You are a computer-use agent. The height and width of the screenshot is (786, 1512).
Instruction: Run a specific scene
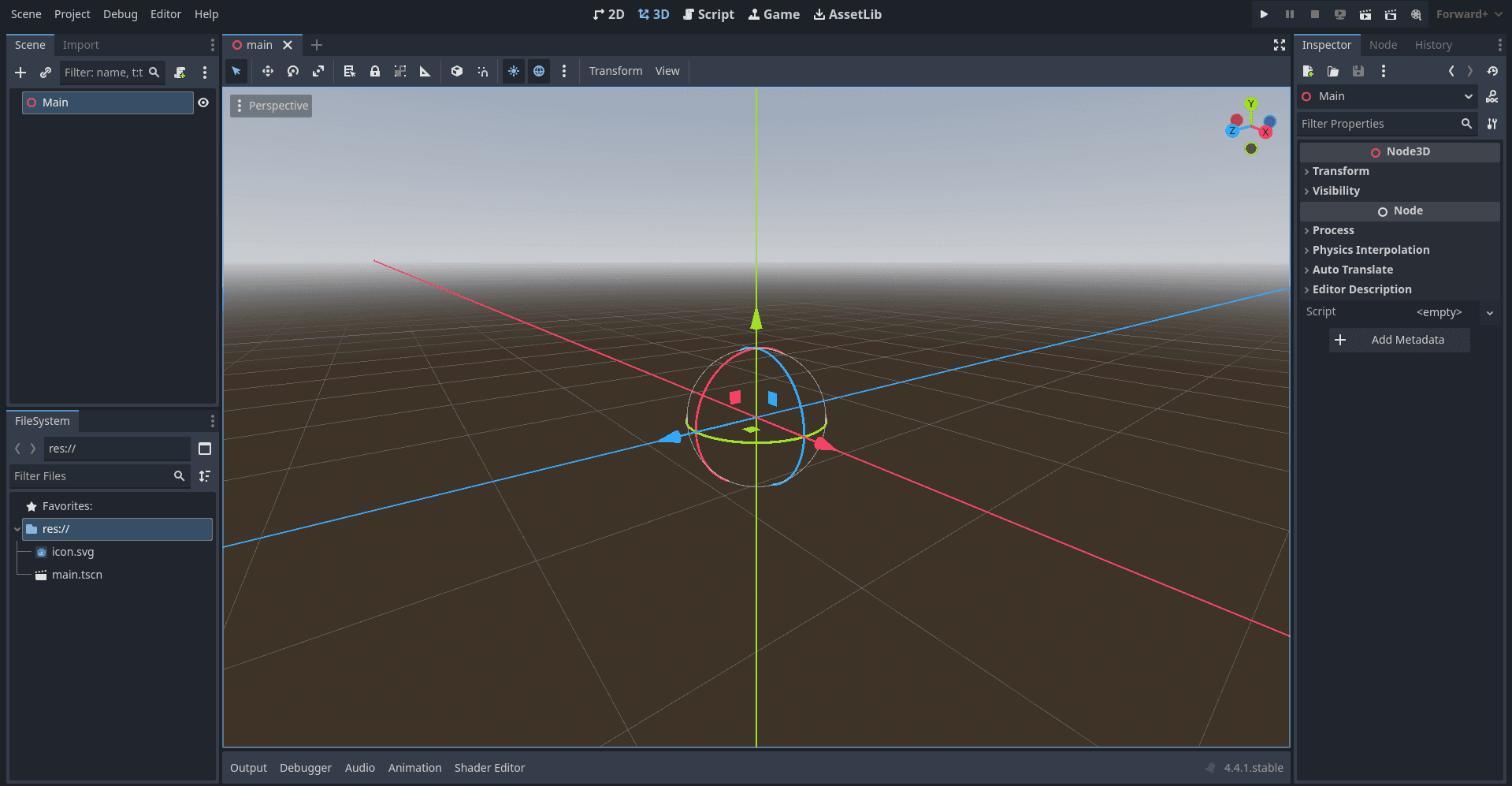point(1391,14)
